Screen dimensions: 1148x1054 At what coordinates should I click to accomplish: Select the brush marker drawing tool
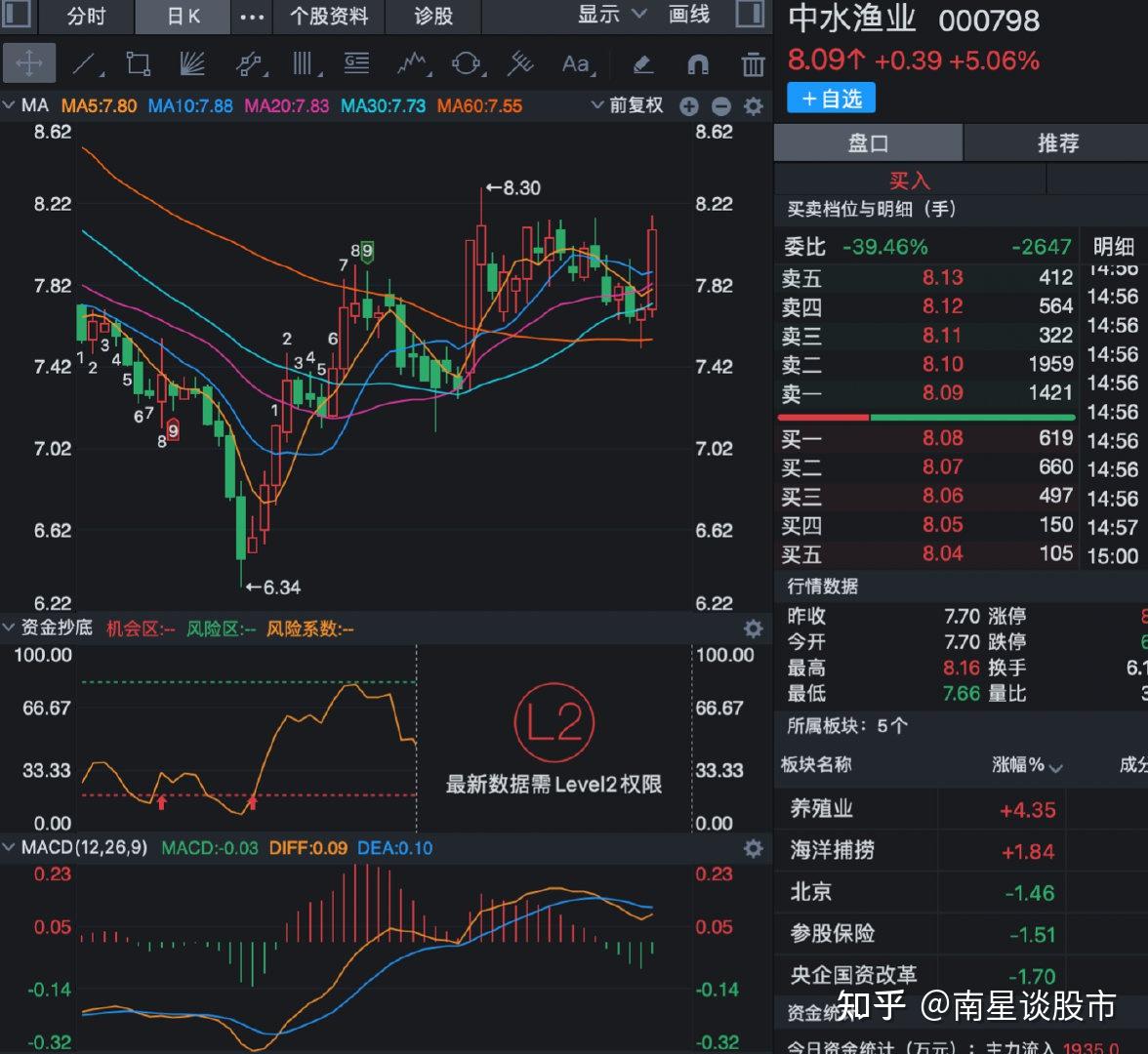point(642,62)
